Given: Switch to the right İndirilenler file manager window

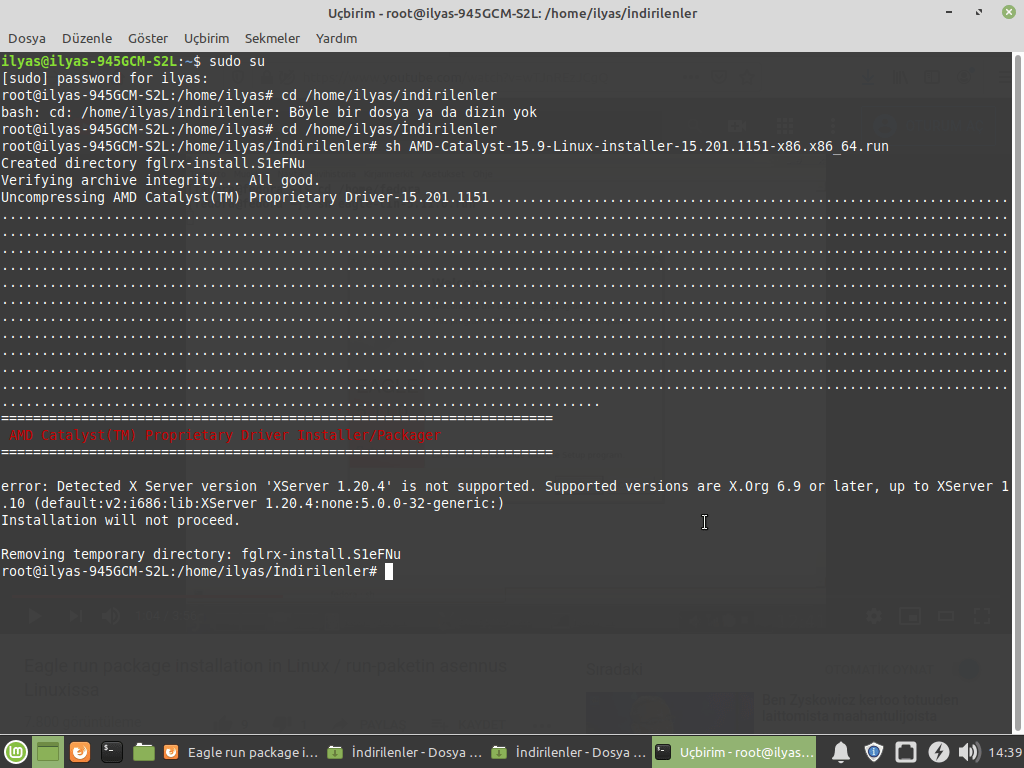Looking at the screenshot, I should tap(569, 752).
